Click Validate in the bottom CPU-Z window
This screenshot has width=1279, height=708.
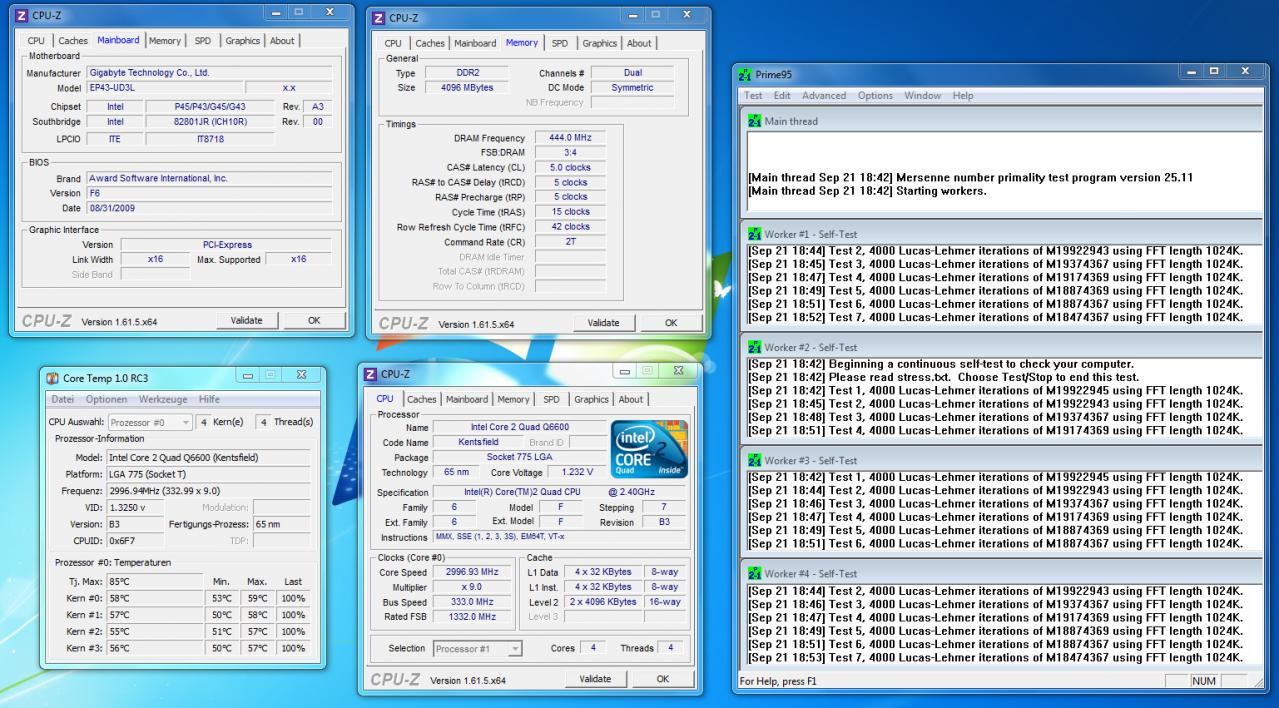coord(595,679)
